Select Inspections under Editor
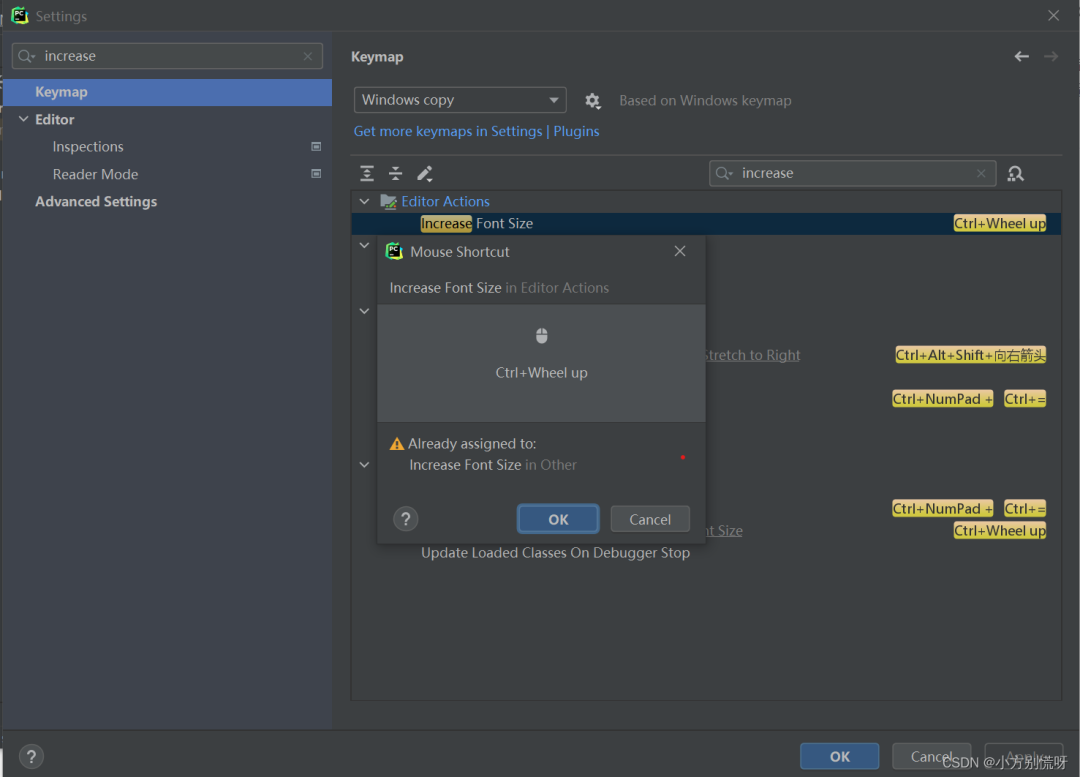1080x777 pixels. [88, 147]
